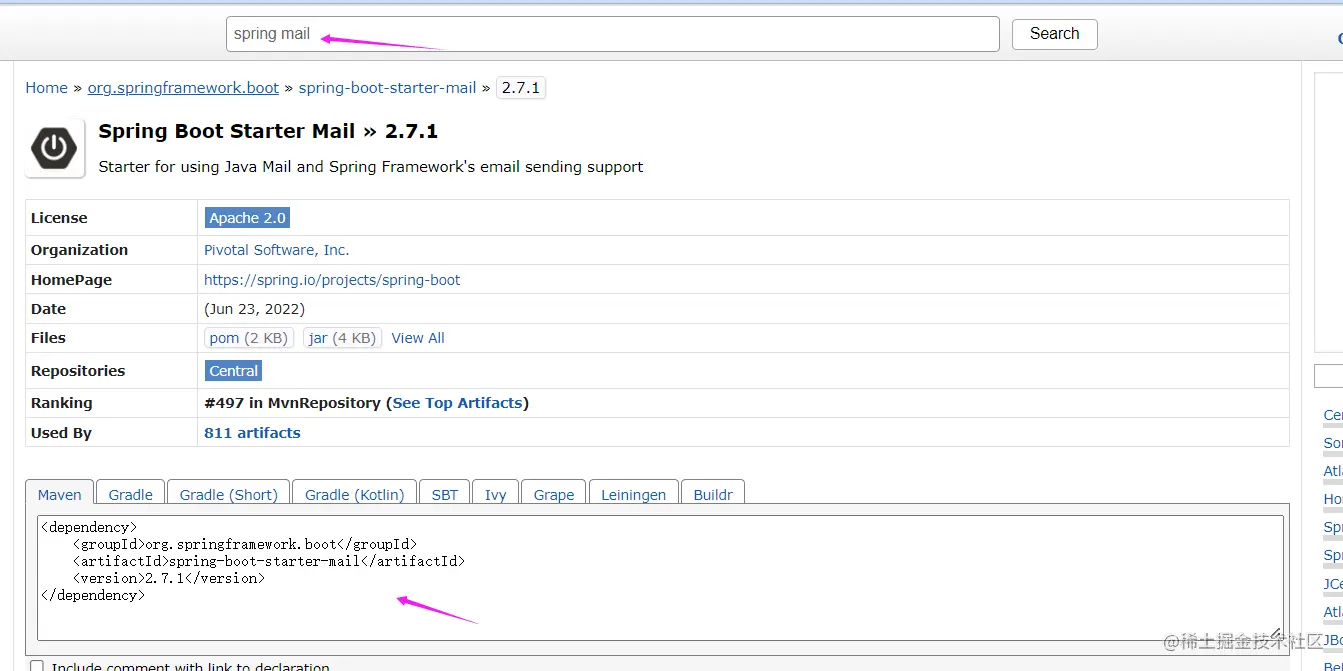Focus the search box containing "spring mail"
Image resolution: width=1343 pixels, height=671 pixels.
613,34
